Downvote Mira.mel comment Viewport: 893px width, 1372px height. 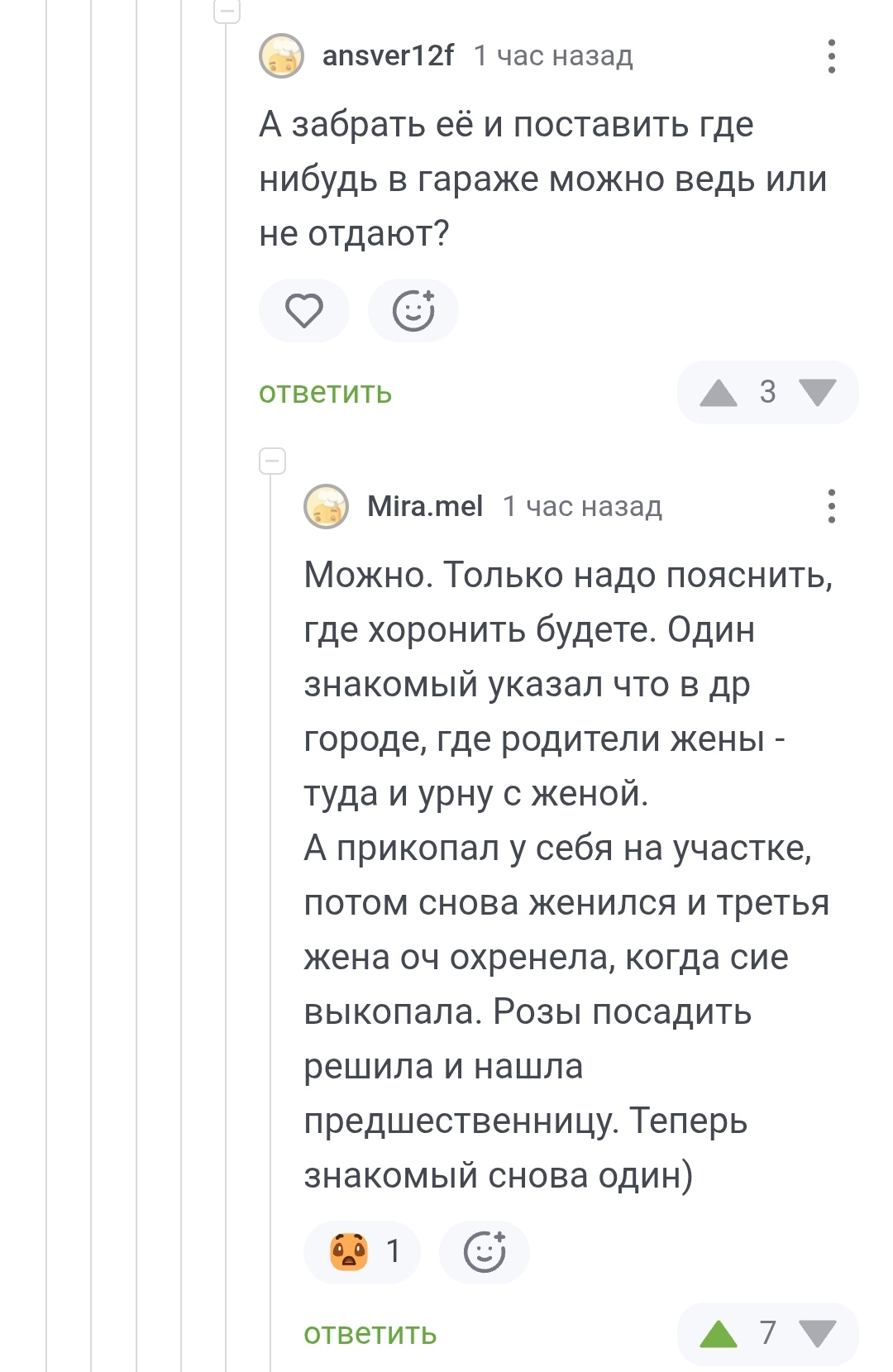pos(819,1334)
